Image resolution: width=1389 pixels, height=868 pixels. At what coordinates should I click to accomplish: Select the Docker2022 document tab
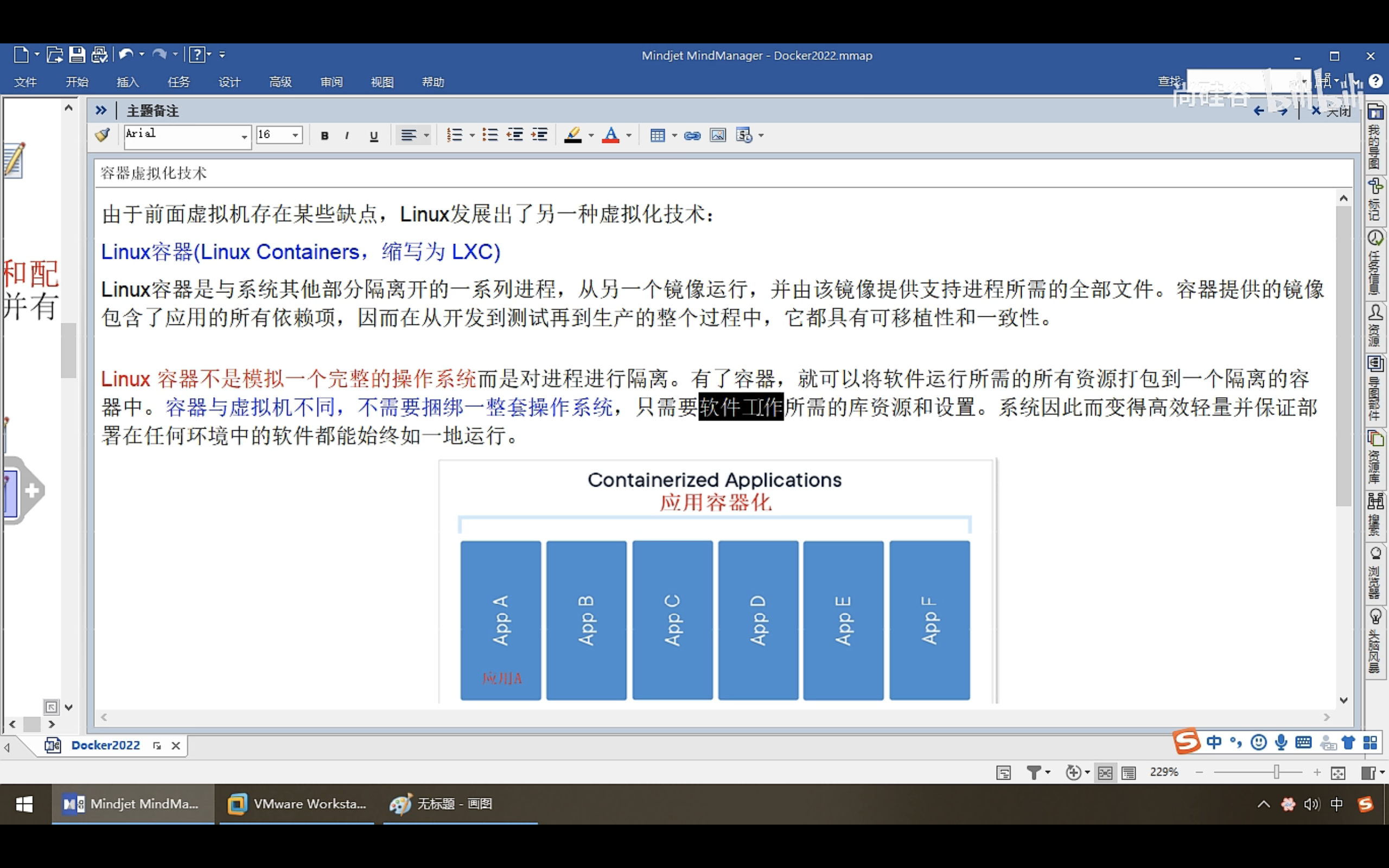(x=106, y=745)
